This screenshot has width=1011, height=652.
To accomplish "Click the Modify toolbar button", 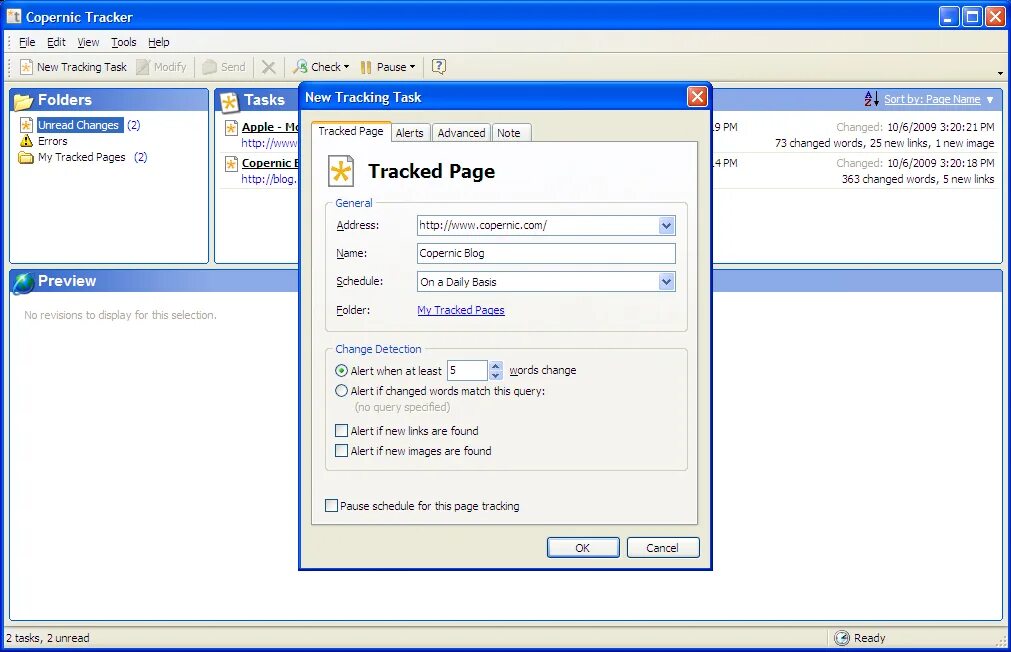I will [161, 67].
